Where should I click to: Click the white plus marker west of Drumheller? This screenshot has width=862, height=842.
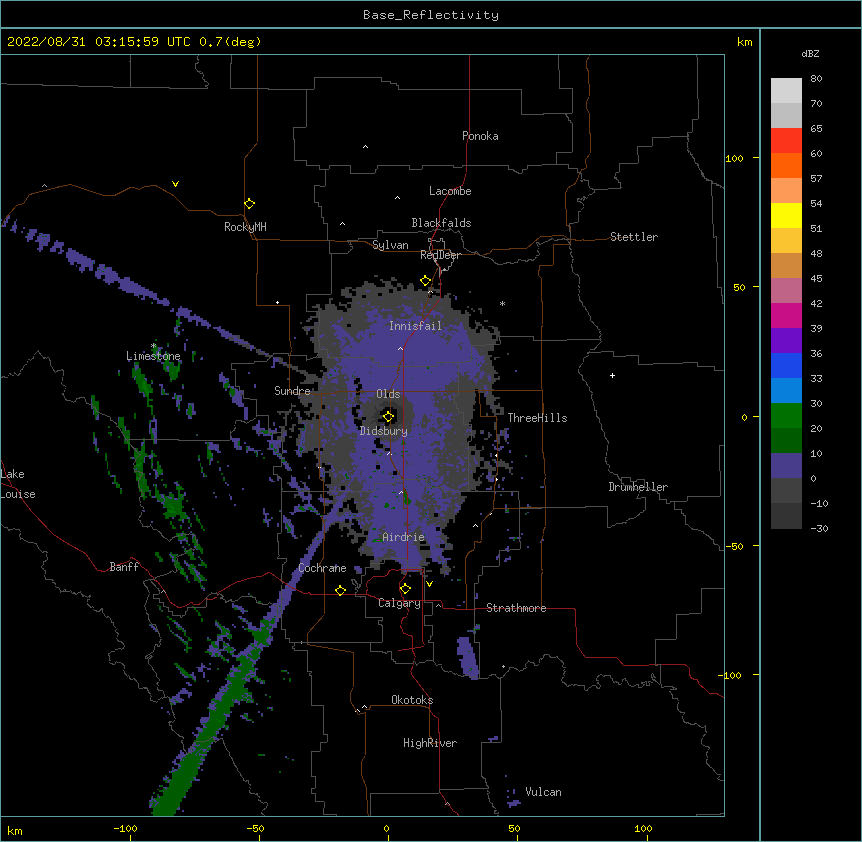612,375
